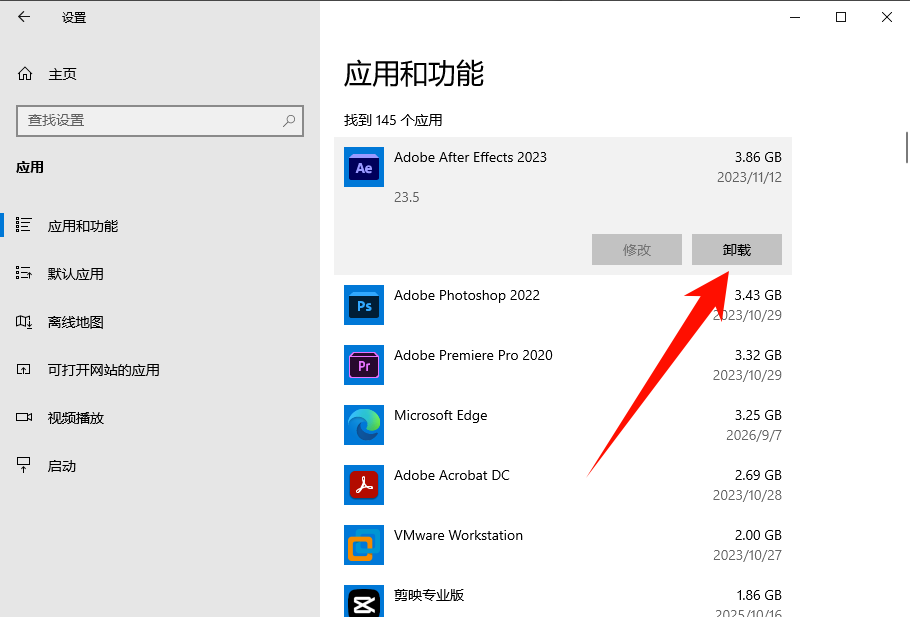Image resolution: width=910 pixels, height=617 pixels.
Task: Click the 应用和功能 page heading
Action: tap(414, 74)
